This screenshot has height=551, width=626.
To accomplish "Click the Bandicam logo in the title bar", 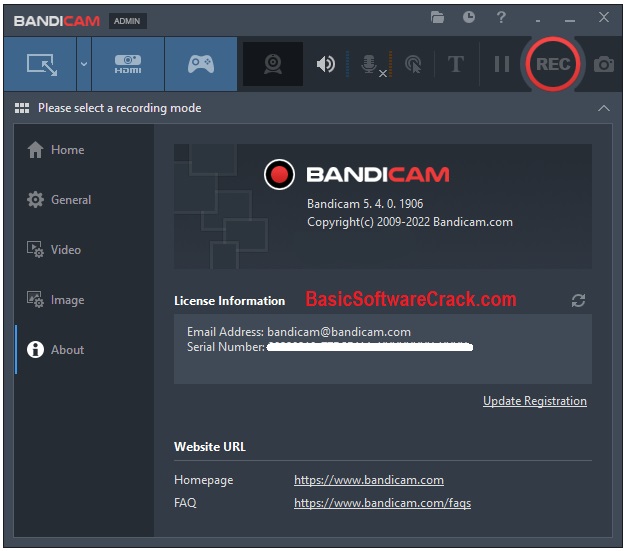I will [x=57, y=21].
